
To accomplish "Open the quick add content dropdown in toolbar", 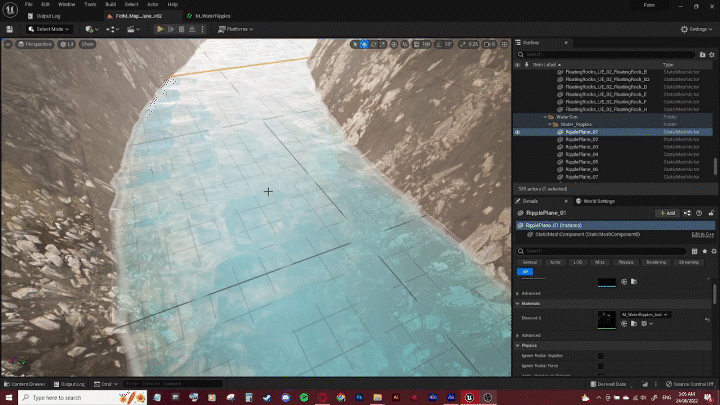I will 91,29.
